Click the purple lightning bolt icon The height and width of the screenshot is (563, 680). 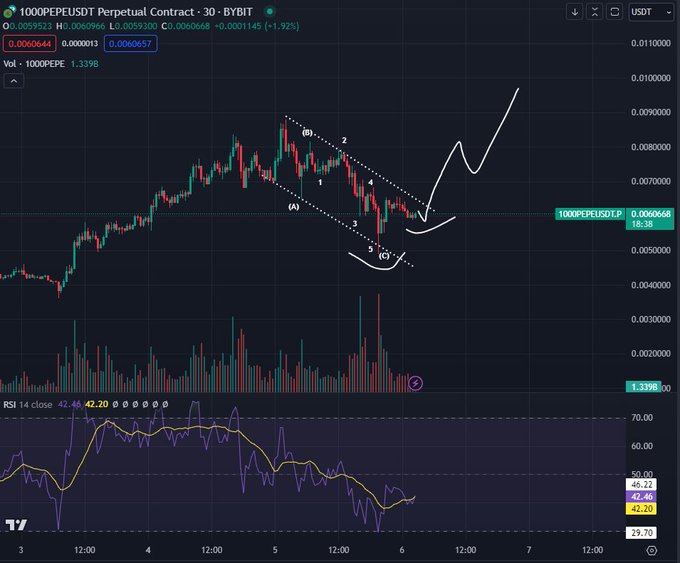[415, 383]
